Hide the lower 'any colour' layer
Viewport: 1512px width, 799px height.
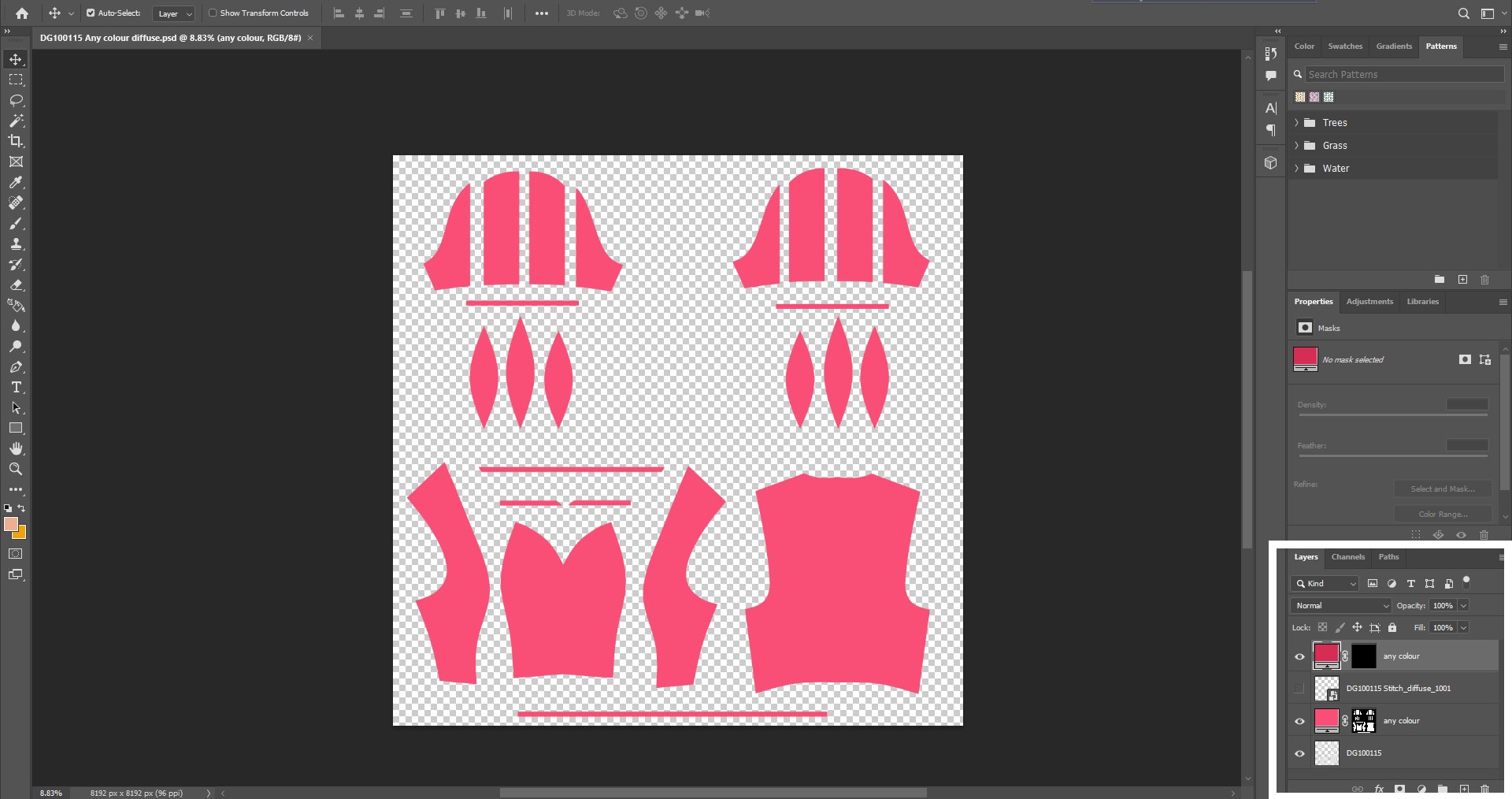coord(1299,721)
